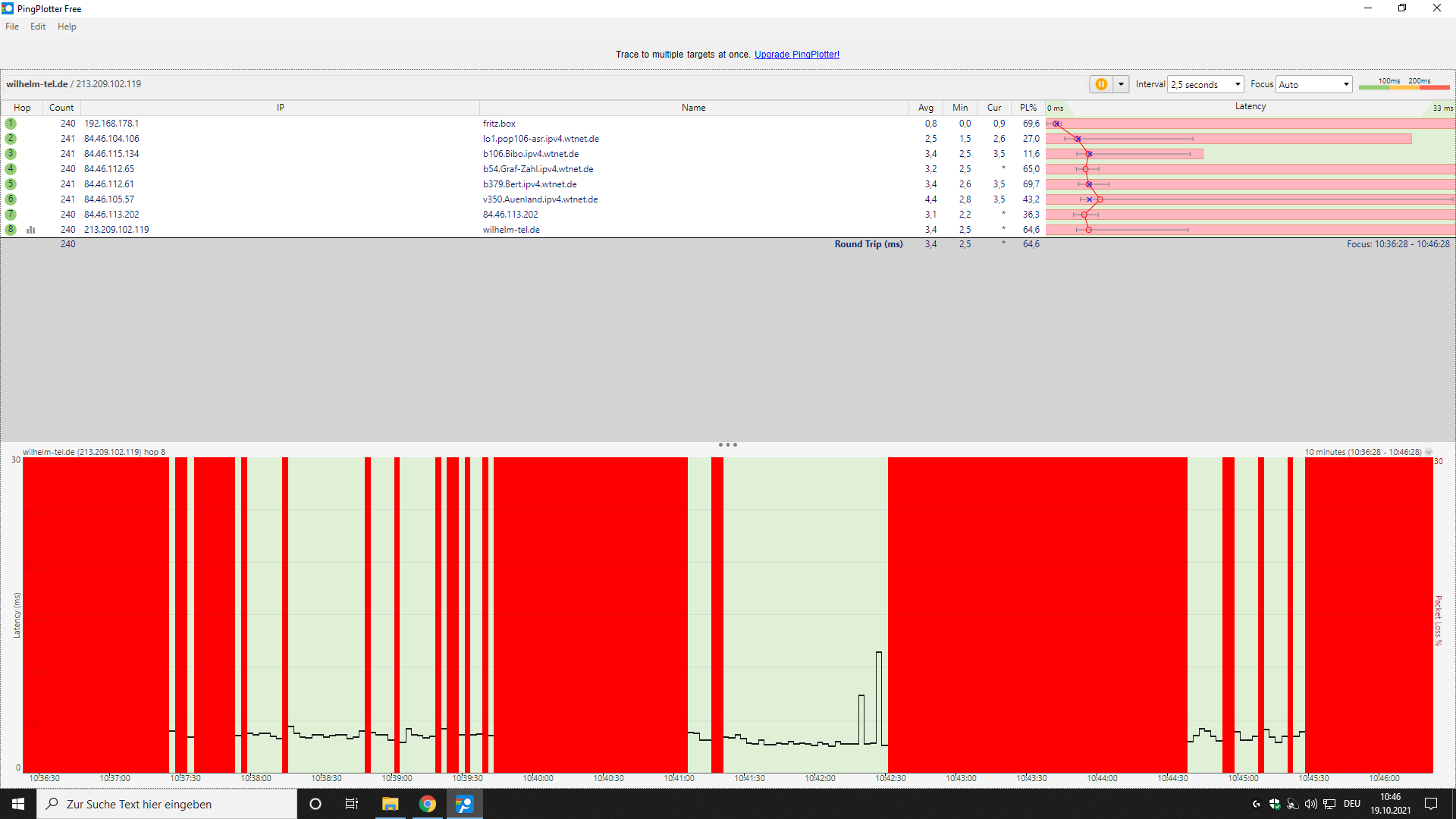Open the File menu
Image resolution: width=1456 pixels, height=819 pixels.
[12, 27]
